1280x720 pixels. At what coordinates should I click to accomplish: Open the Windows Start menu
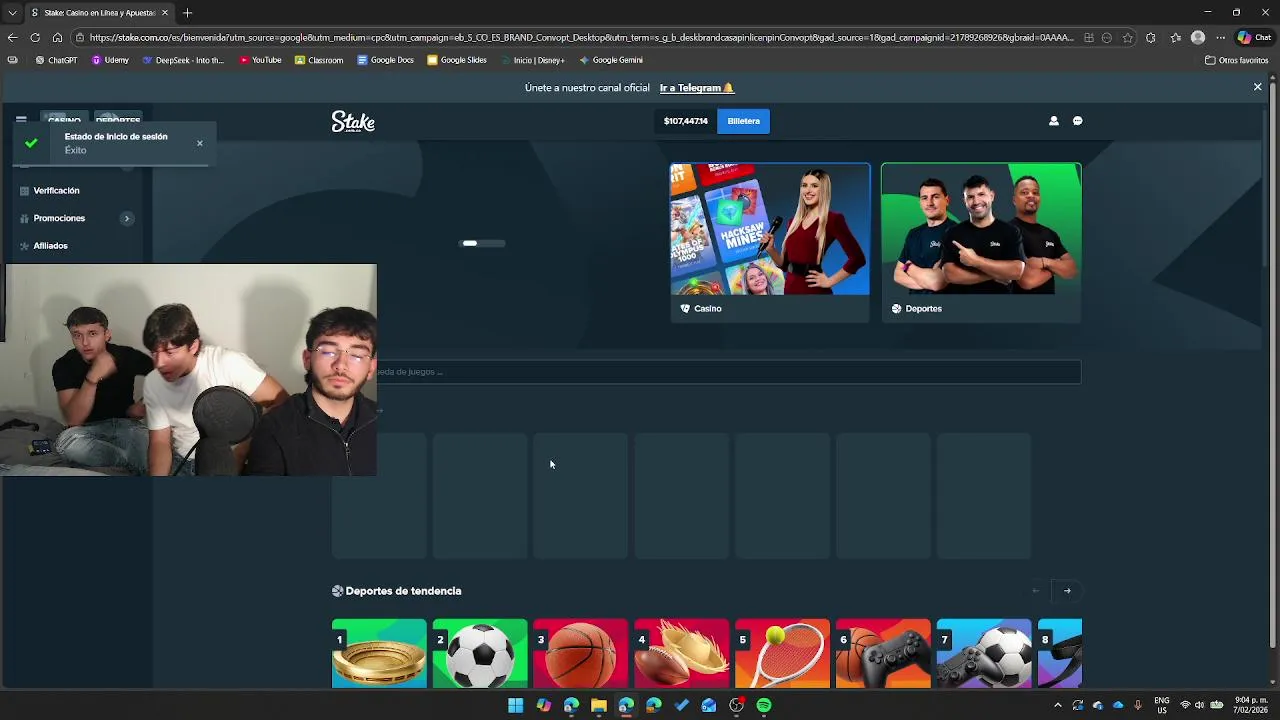[x=515, y=705]
